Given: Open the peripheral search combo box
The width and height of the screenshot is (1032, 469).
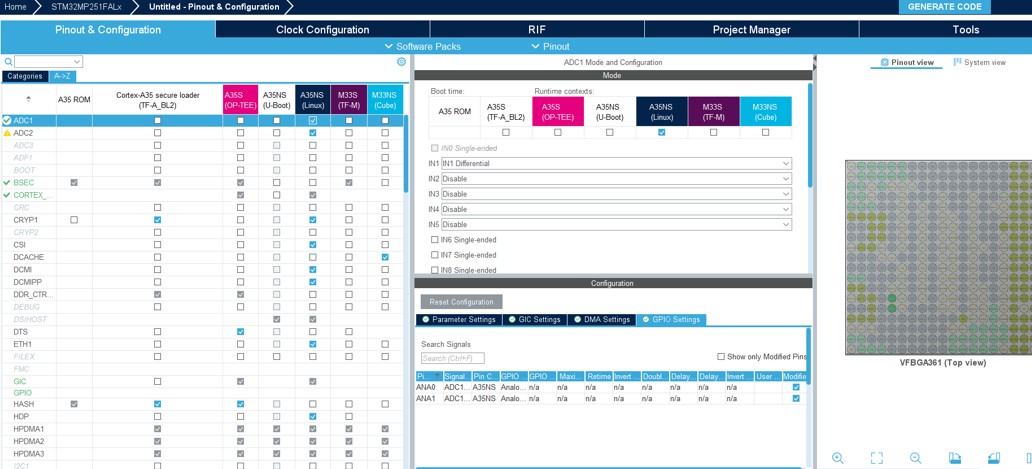Looking at the screenshot, I should (x=49, y=62).
